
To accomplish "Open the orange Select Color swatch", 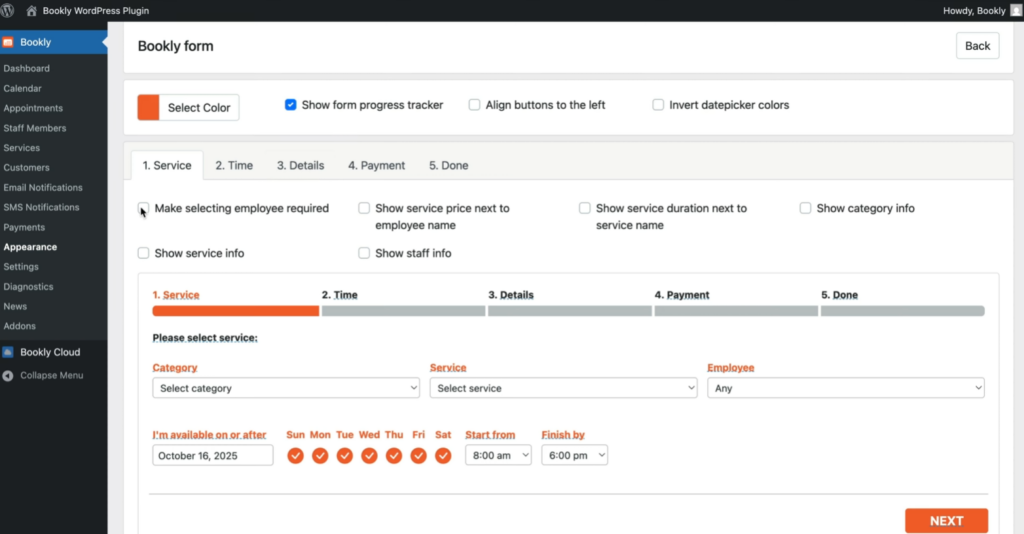I will coord(148,108).
